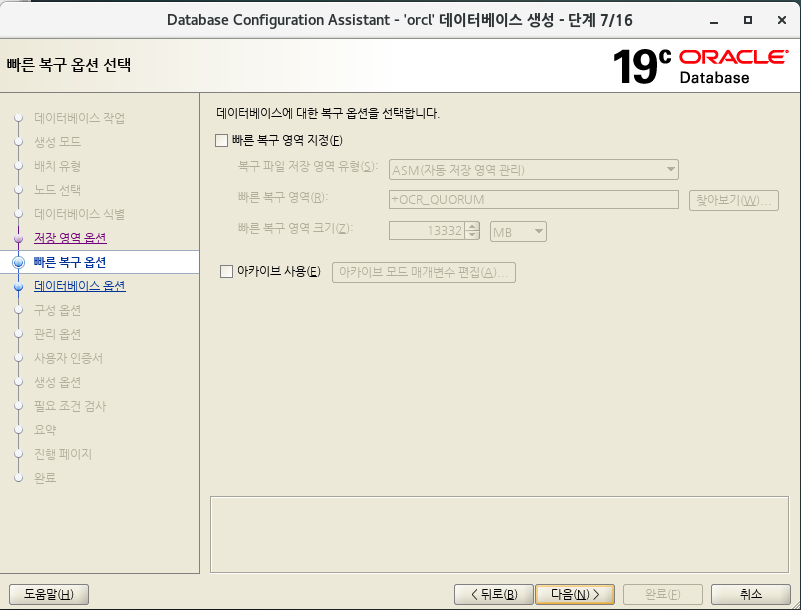Go back with the 뒤로 button
The width and height of the screenshot is (801, 610).
click(493, 594)
